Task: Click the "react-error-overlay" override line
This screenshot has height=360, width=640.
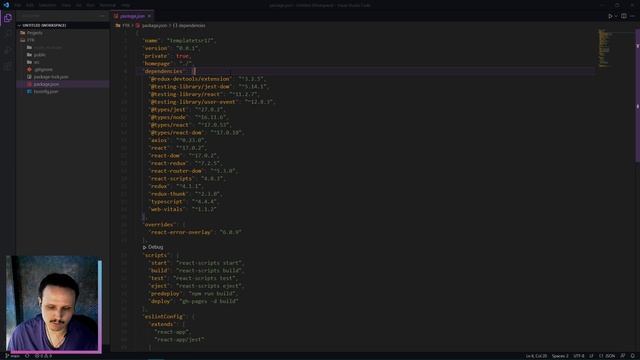Action: tap(196, 232)
